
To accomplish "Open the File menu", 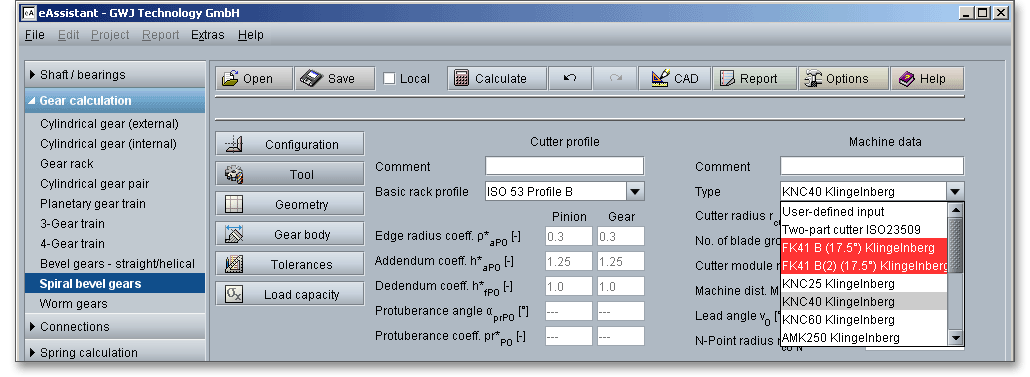I will click(x=34, y=35).
